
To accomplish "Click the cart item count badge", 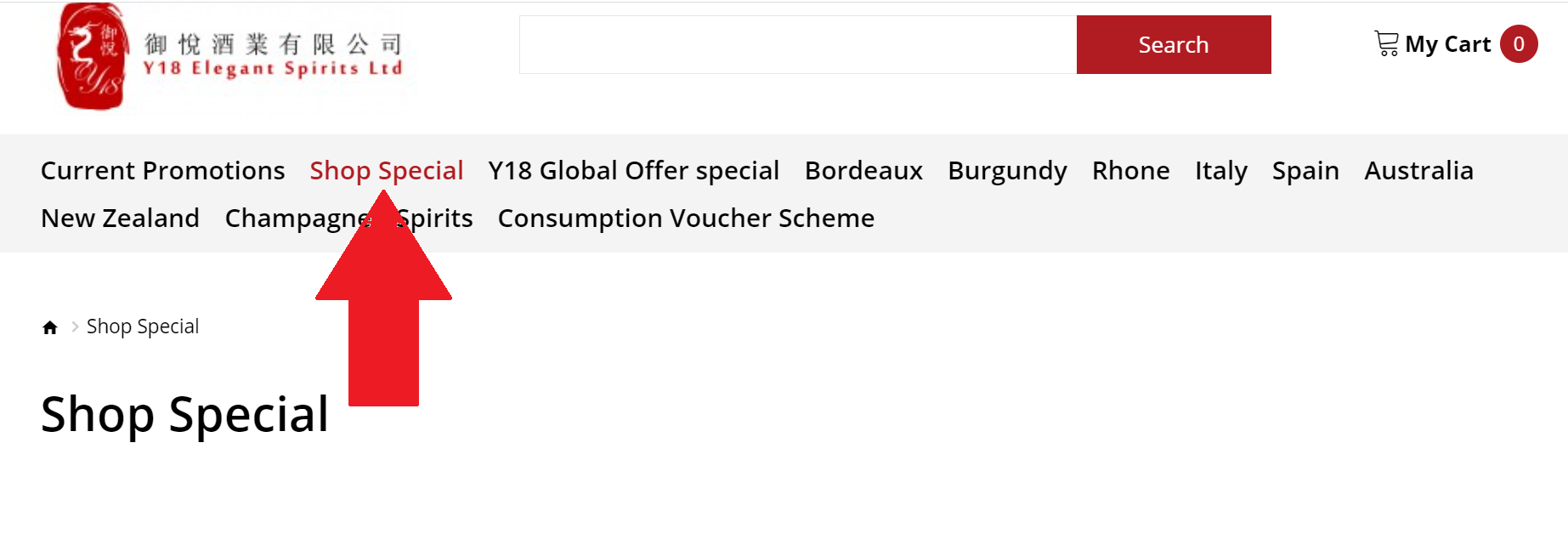I will pos(1518,44).
